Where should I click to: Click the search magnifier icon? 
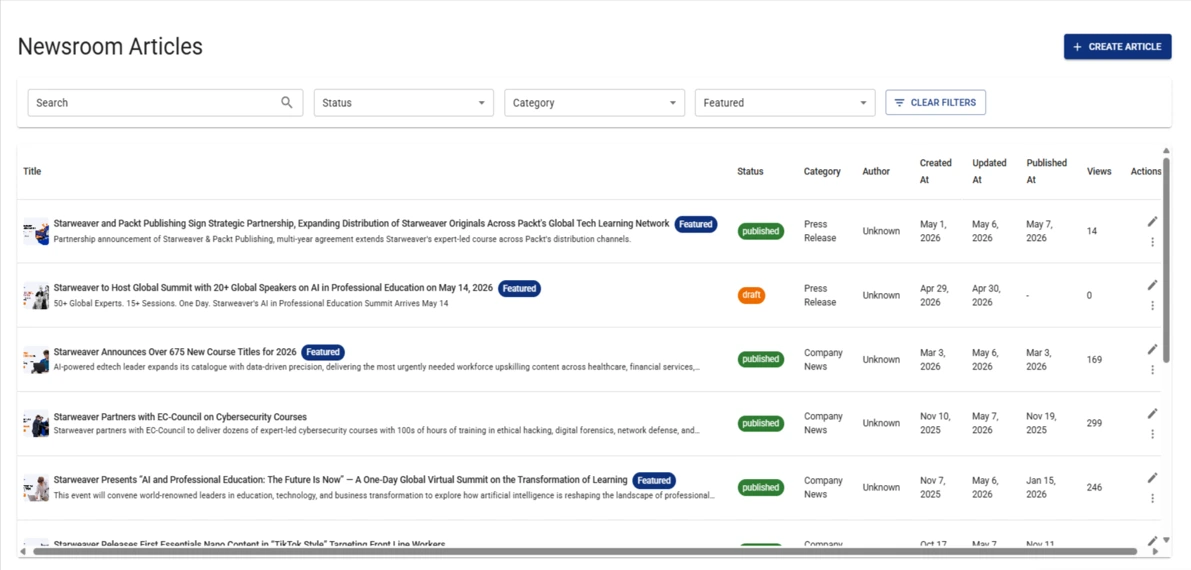(286, 103)
